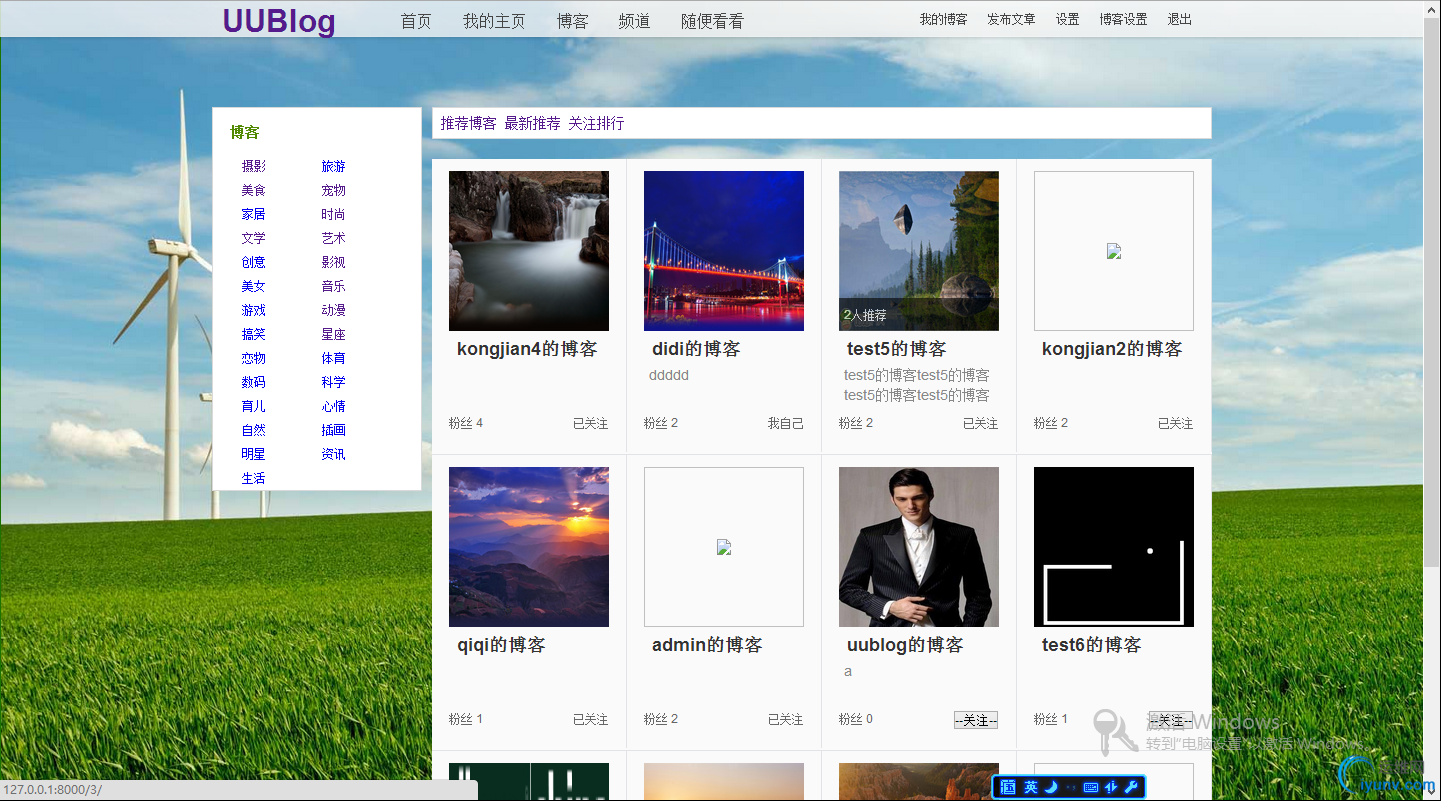The image size is (1441, 801).
Task: Select 摄影 category in sidebar
Action: pyautogui.click(x=253, y=166)
